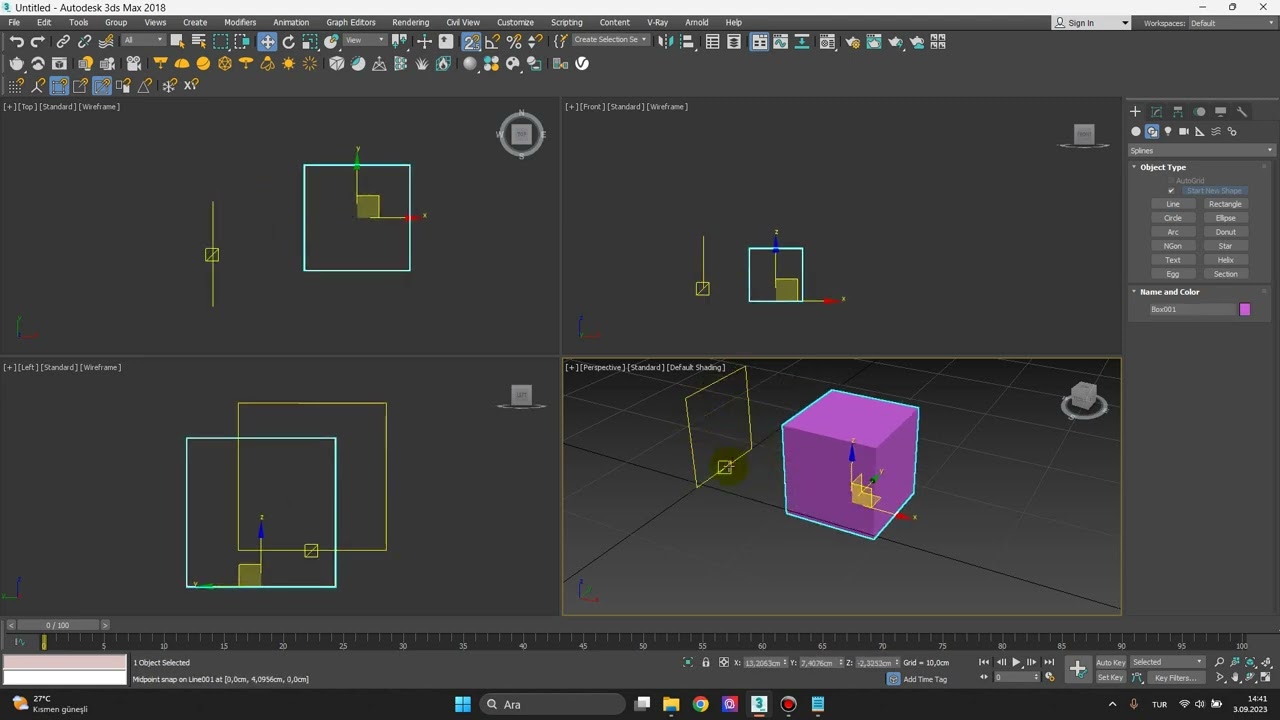Open the Graph Editors menu
1280x720 pixels.
(x=351, y=22)
